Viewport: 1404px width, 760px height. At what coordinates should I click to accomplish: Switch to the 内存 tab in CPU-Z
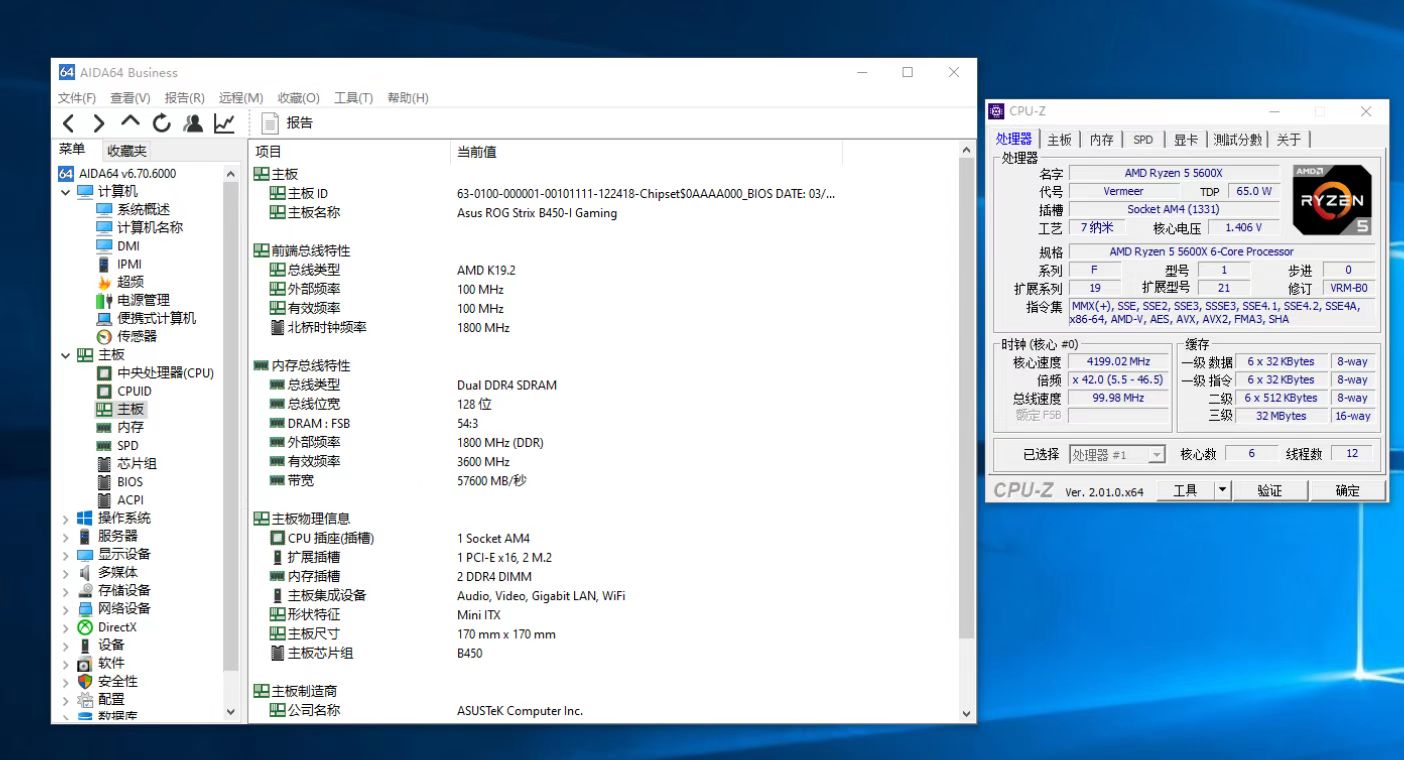click(1101, 140)
